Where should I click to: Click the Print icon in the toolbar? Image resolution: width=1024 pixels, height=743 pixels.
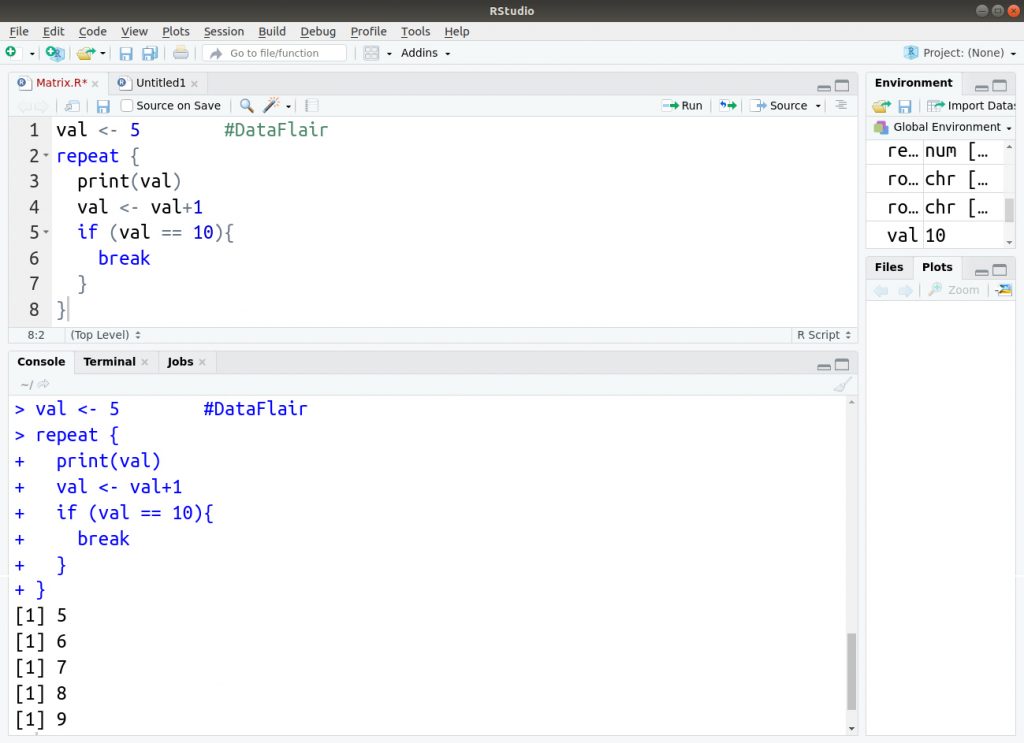[181, 53]
